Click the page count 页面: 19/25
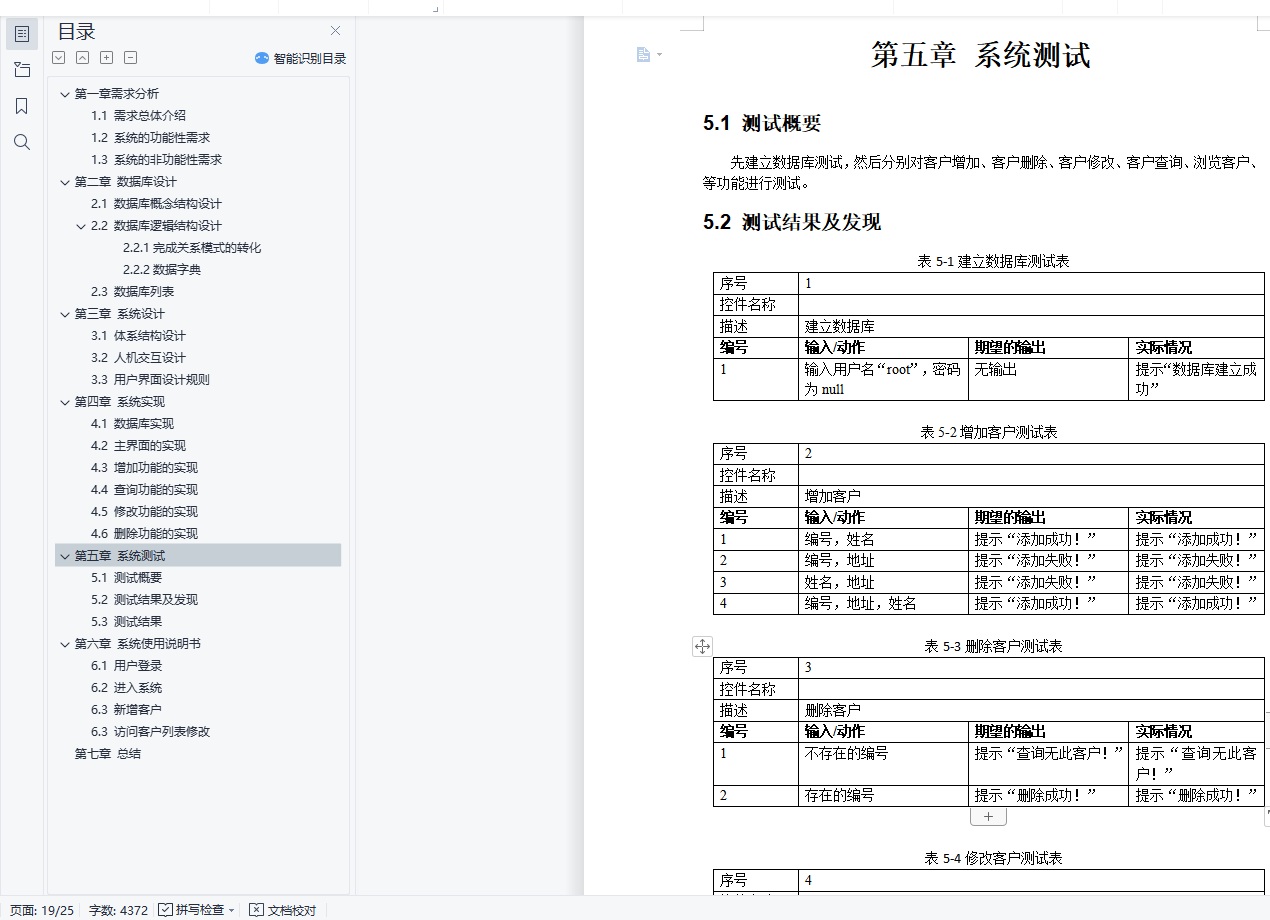This screenshot has height=920, width=1270. [x=41, y=910]
